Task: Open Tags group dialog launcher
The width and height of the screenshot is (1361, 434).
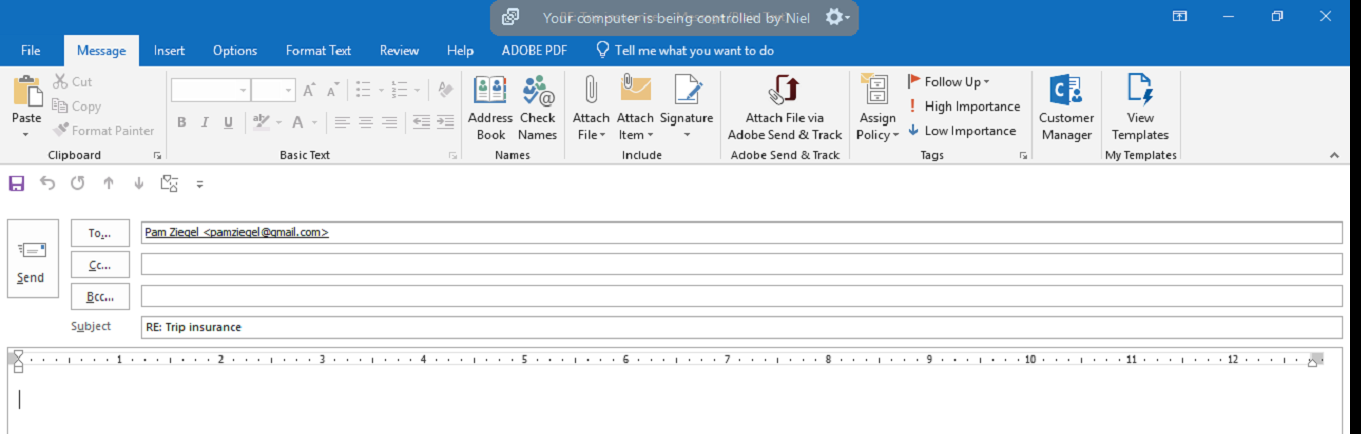Action: 1023,156
